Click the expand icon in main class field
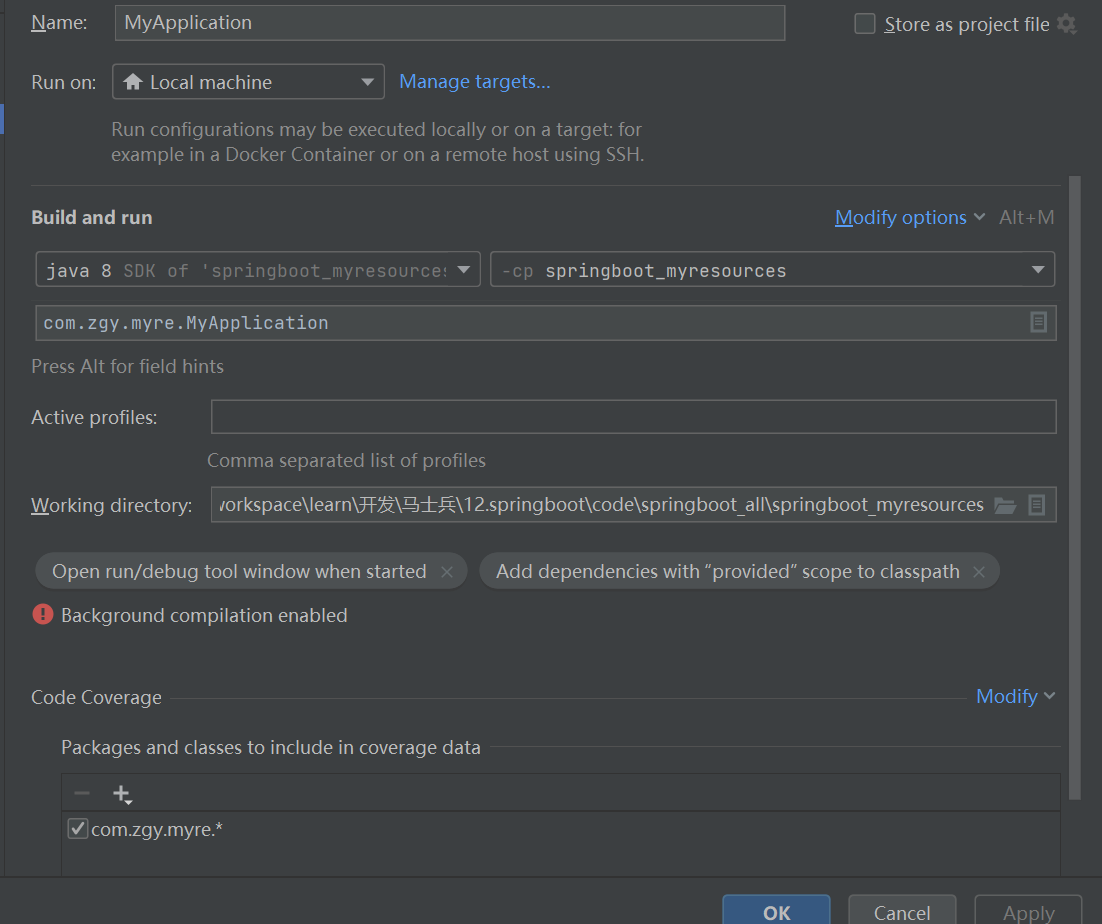Viewport: 1102px width, 924px height. [x=1038, y=322]
